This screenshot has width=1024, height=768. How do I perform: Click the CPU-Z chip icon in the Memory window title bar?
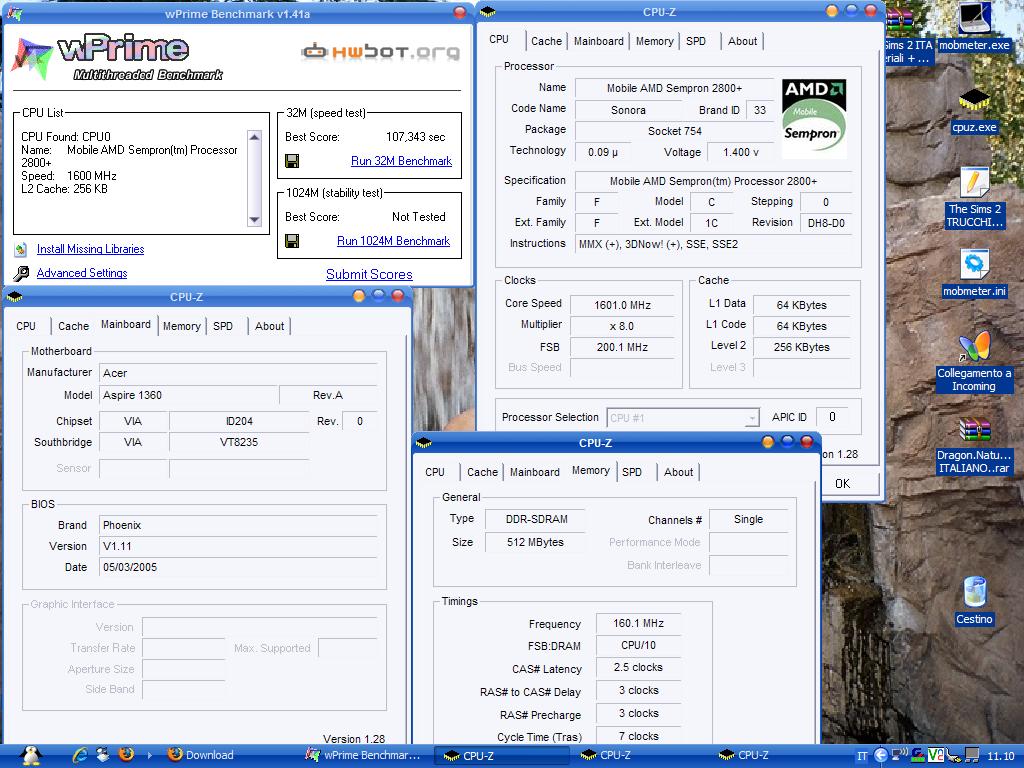pyautogui.click(x=423, y=443)
